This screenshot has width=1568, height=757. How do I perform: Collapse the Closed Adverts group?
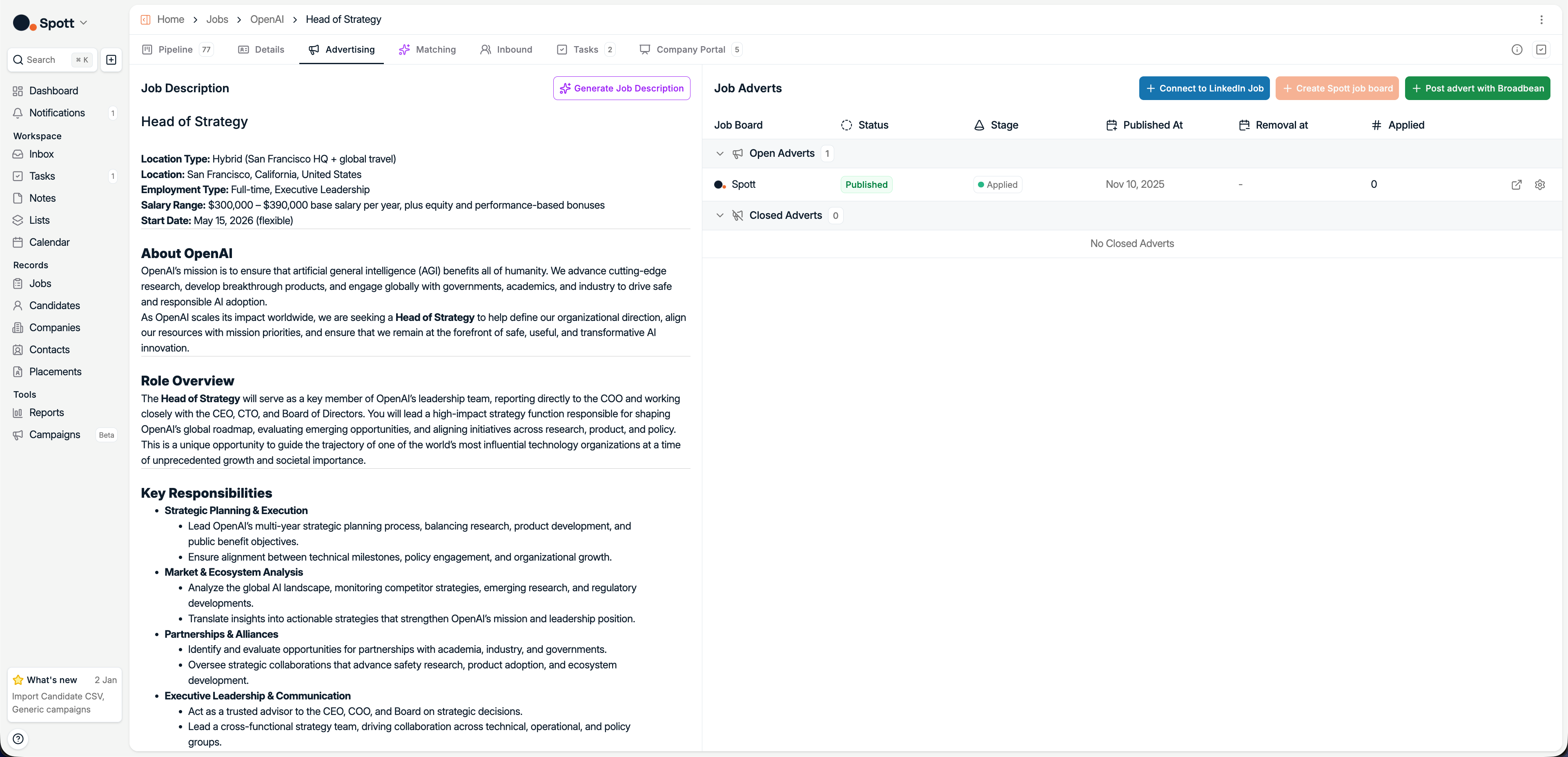tap(720, 216)
